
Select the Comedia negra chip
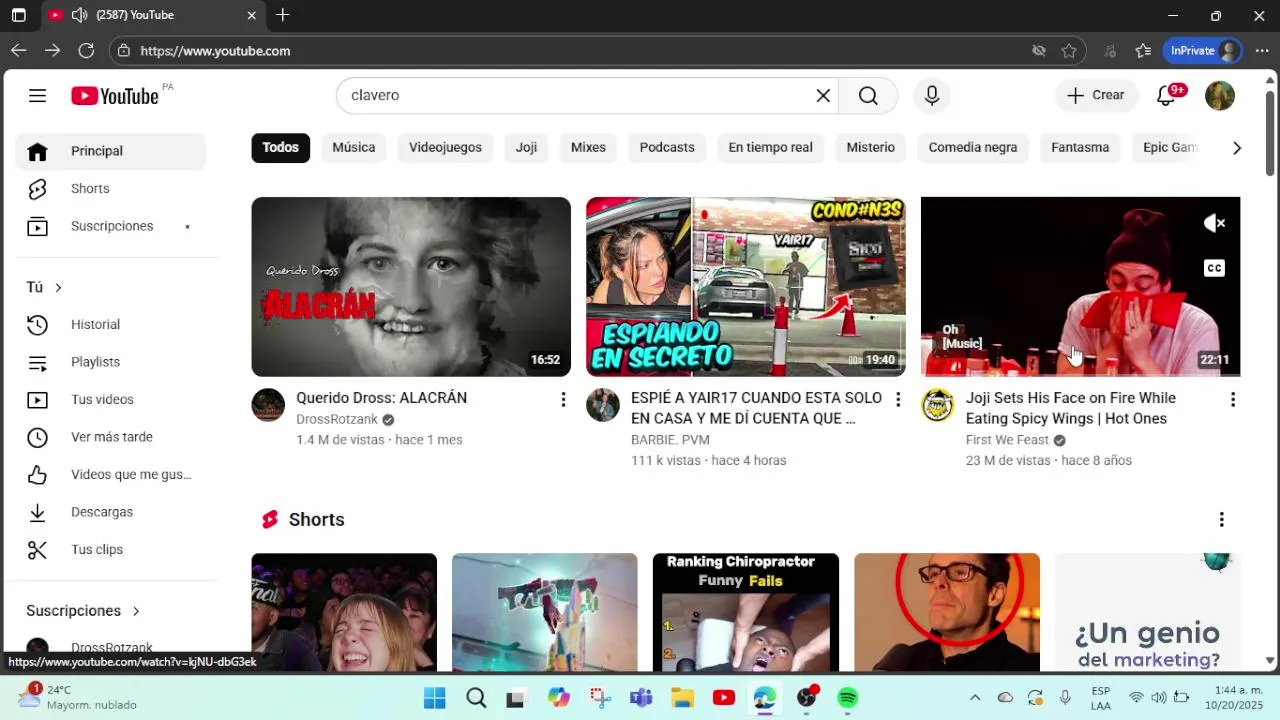(x=973, y=147)
